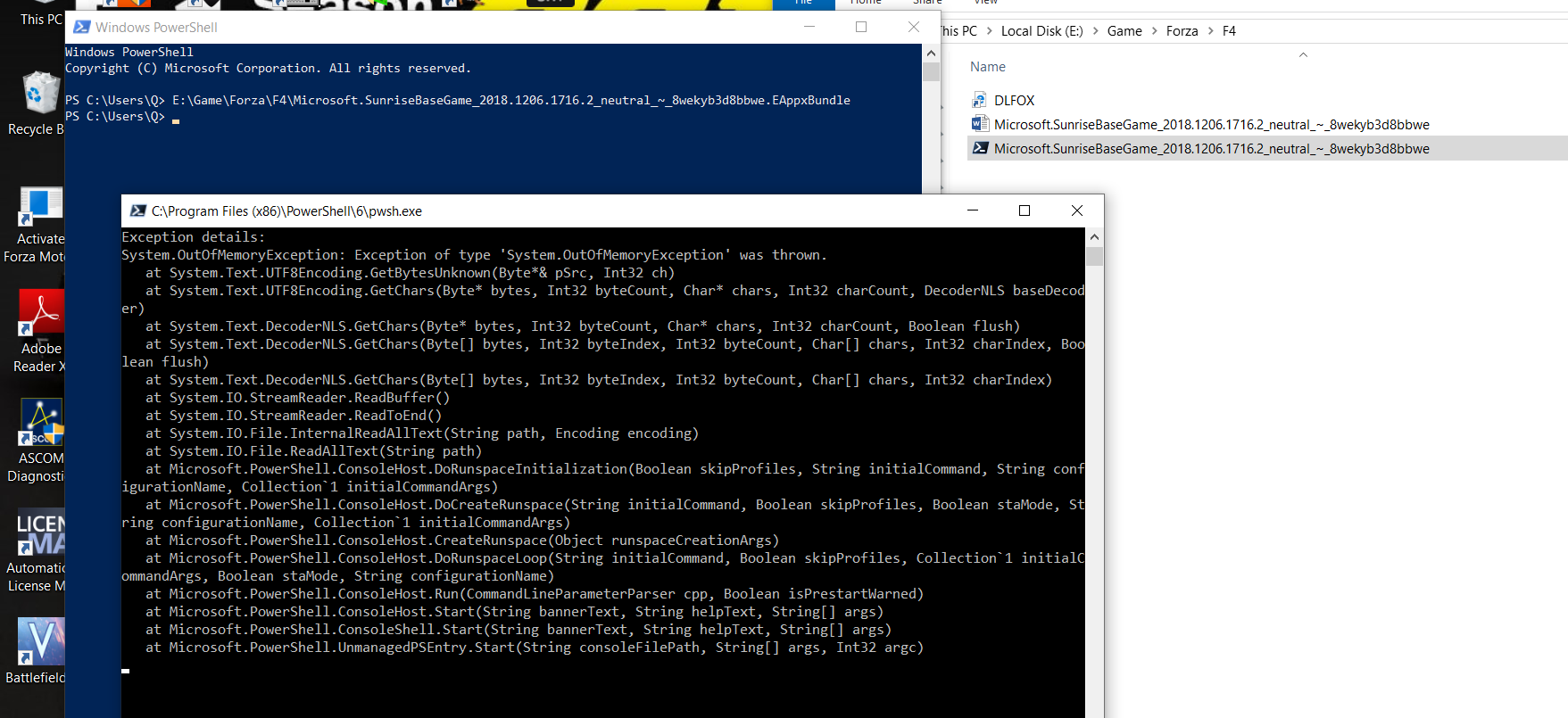This screenshot has height=718, width=1568.
Task: Navigate to Game in the address path
Action: click(1124, 31)
